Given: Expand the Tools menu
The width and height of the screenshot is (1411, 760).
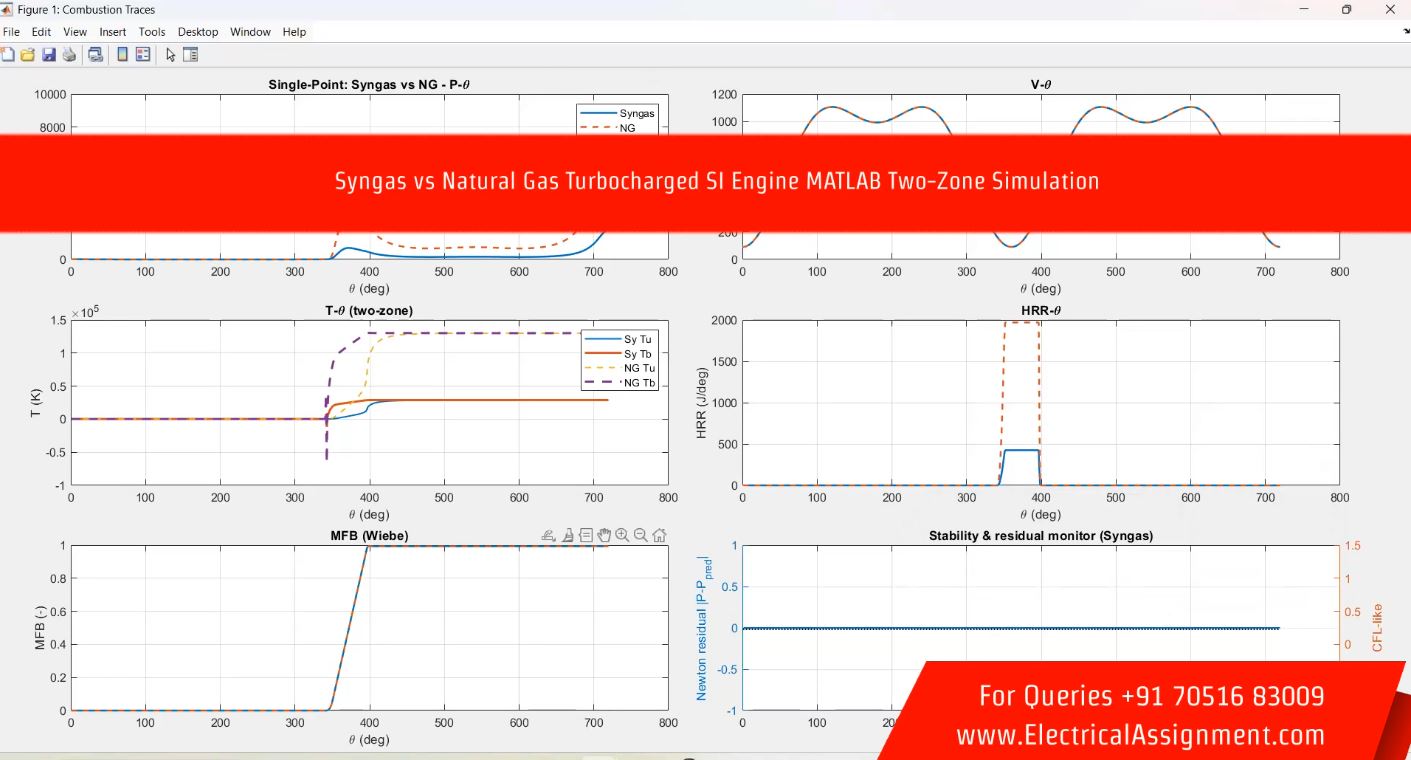Looking at the screenshot, I should click(x=152, y=32).
